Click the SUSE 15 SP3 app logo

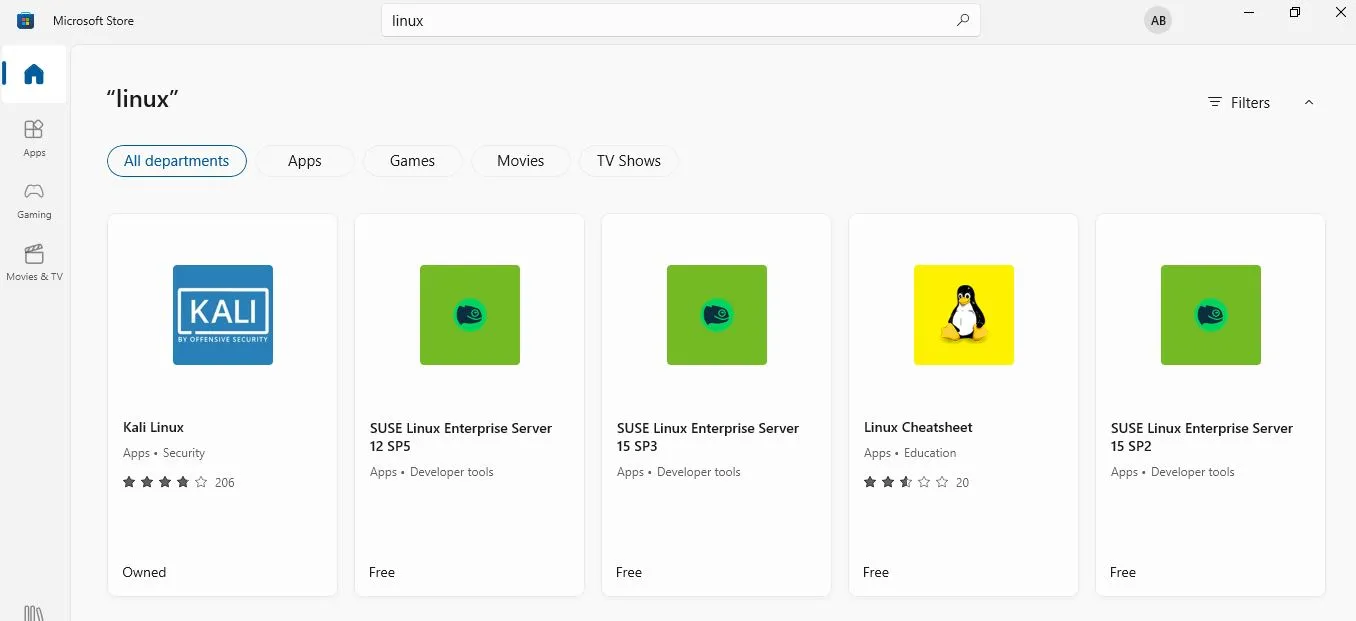tap(717, 315)
